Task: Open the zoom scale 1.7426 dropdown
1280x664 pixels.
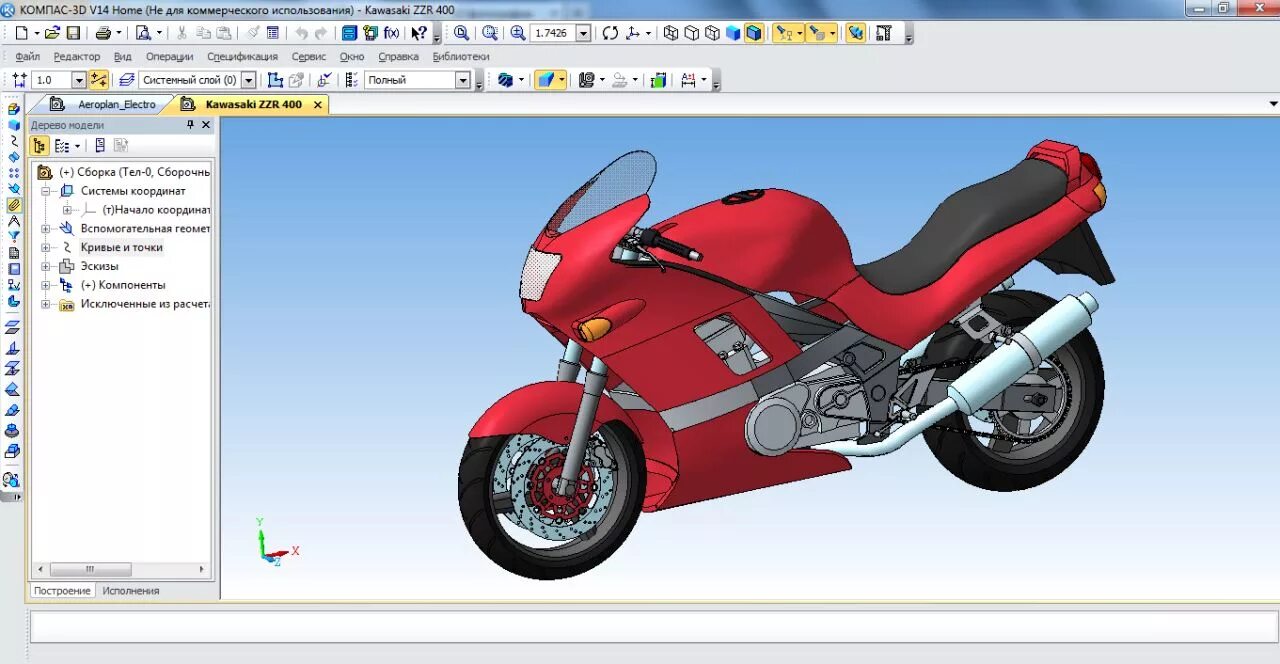Action: click(x=583, y=33)
